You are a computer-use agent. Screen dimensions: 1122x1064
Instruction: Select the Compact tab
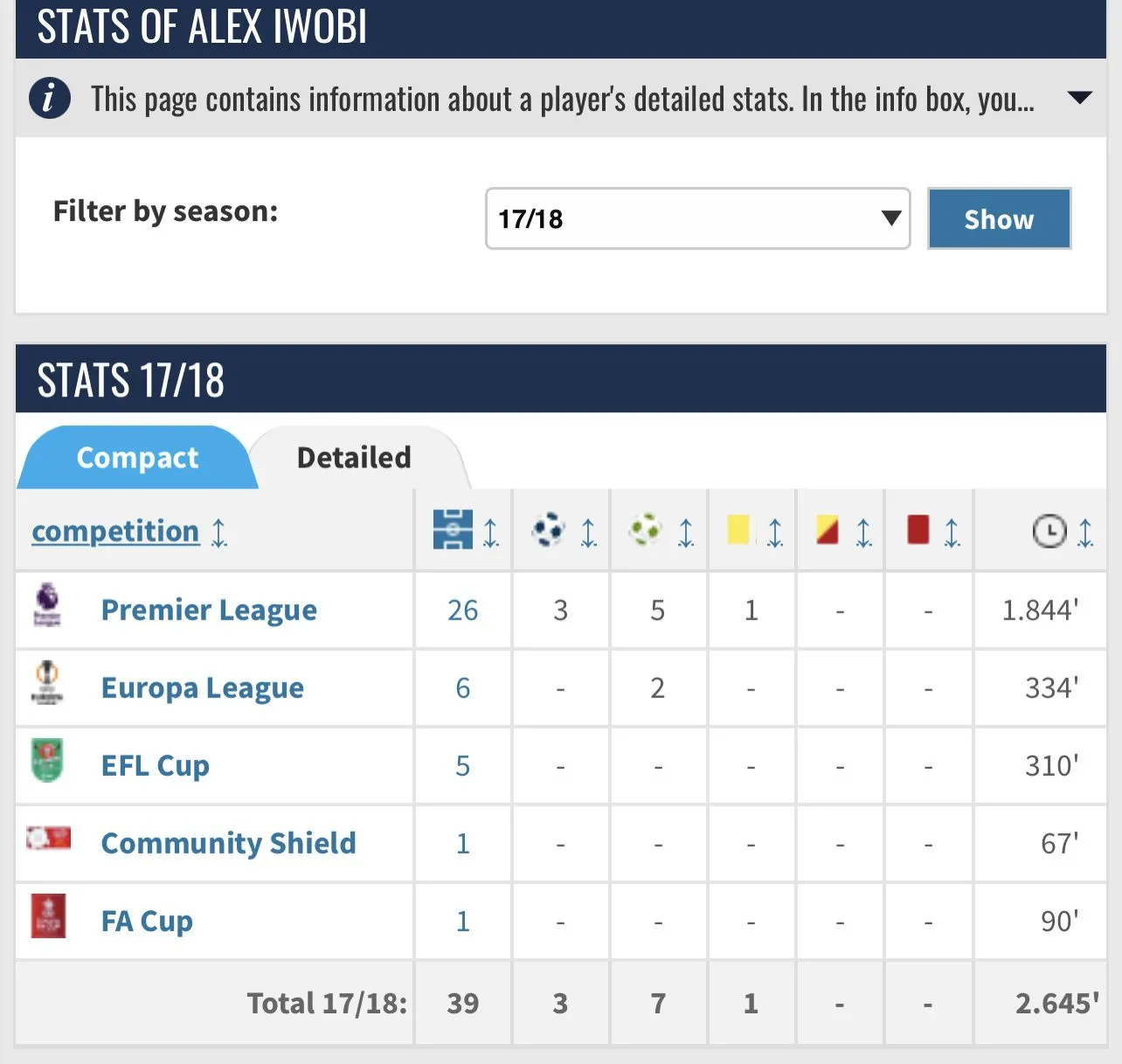pyautogui.click(x=137, y=458)
